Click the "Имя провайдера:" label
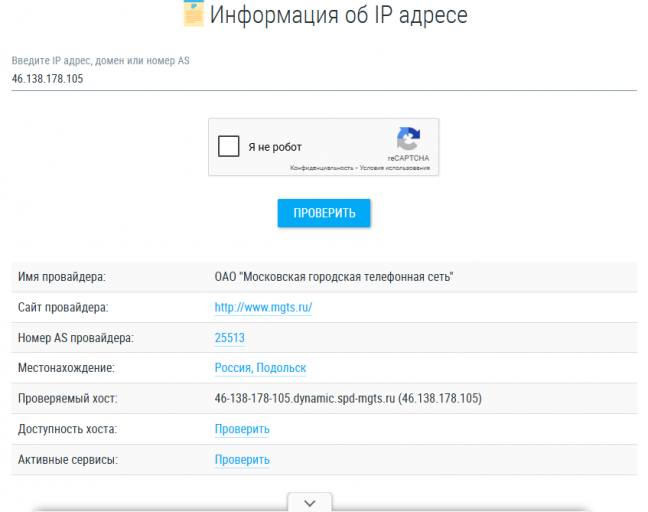648x512 pixels. point(62,277)
